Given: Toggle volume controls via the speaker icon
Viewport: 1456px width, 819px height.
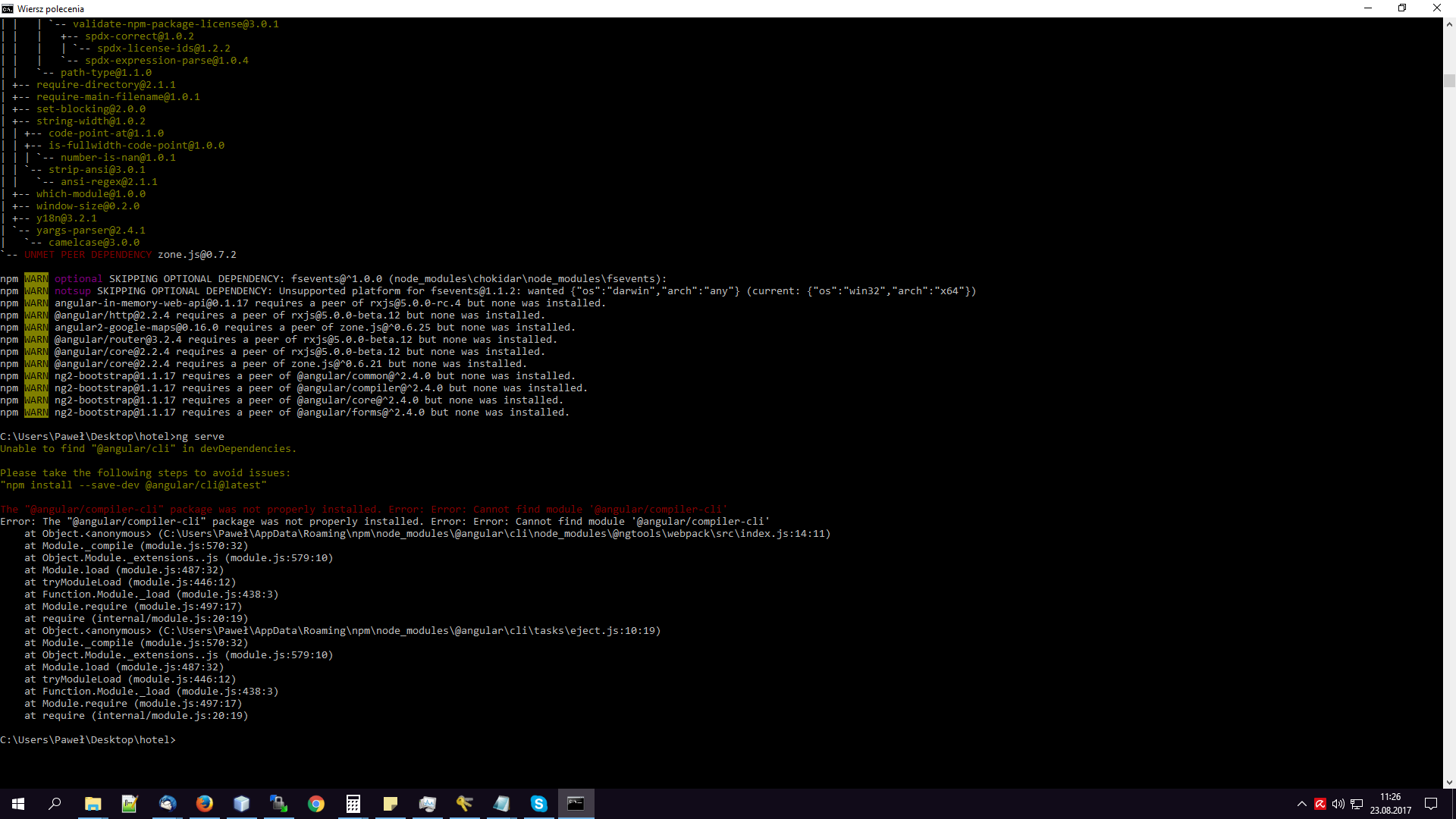Looking at the screenshot, I should 1338,804.
